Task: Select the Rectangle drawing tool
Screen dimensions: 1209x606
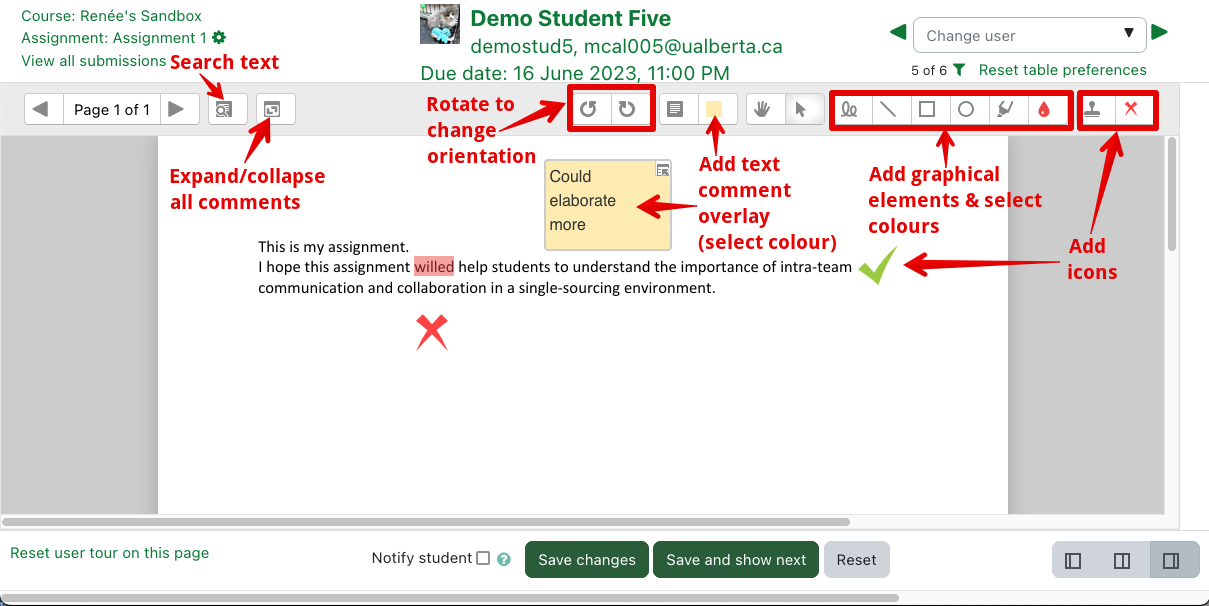Action: point(927,109)
